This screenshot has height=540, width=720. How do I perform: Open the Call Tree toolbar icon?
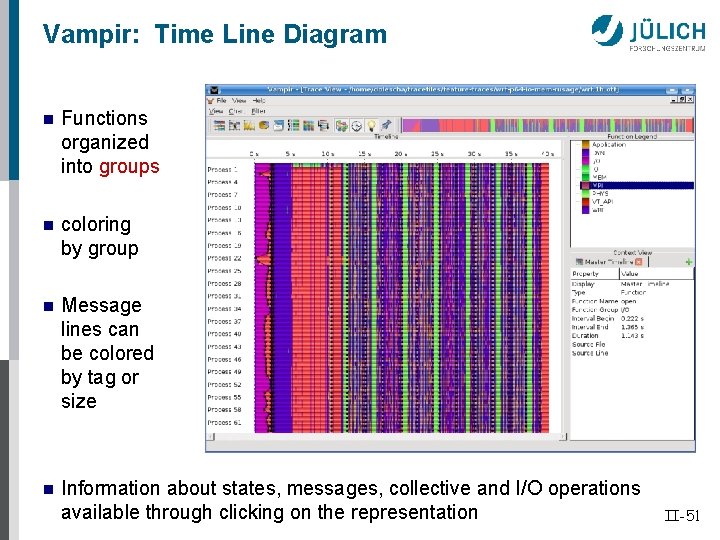[x=323, y=125]
